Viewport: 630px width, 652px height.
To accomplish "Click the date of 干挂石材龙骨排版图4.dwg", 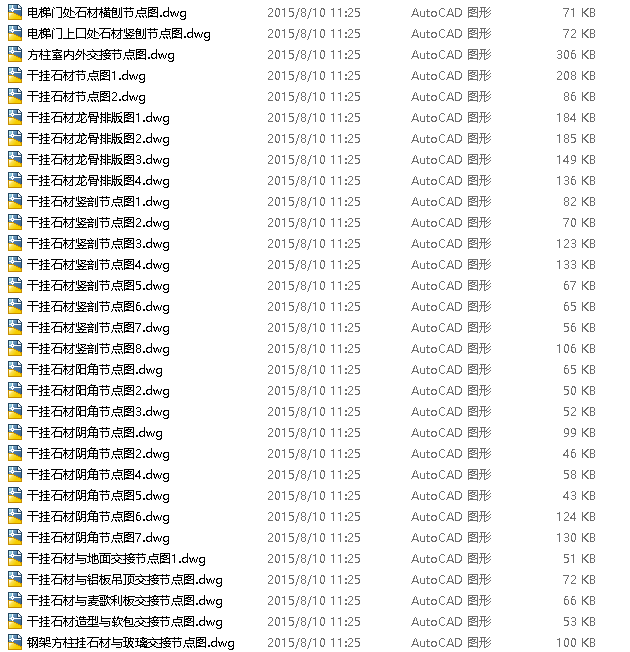I will point(314,181).
